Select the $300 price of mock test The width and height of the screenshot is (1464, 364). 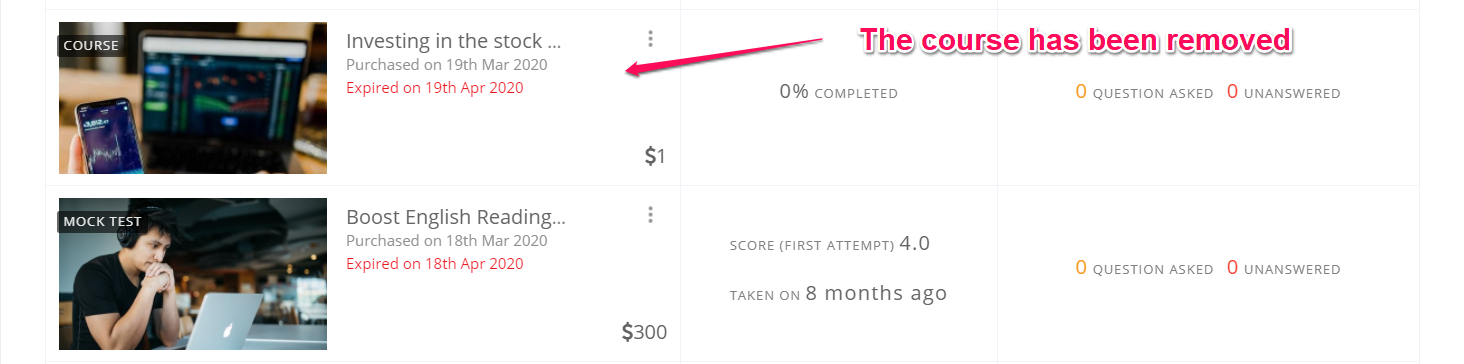[644, 332]
